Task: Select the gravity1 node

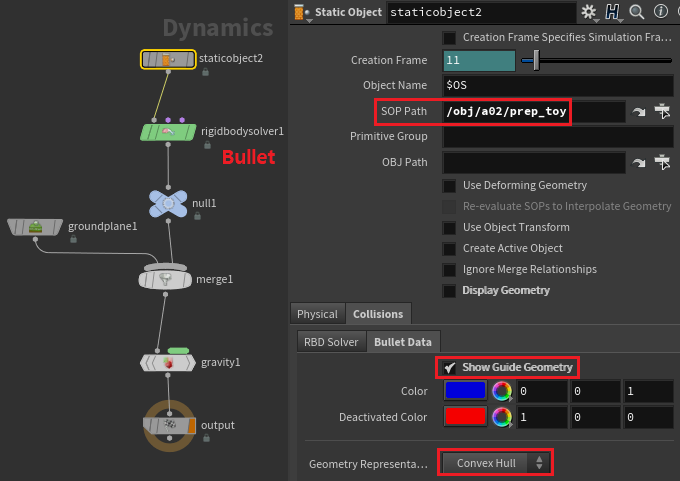Action: pyautogui.click(x=168, y=363)
